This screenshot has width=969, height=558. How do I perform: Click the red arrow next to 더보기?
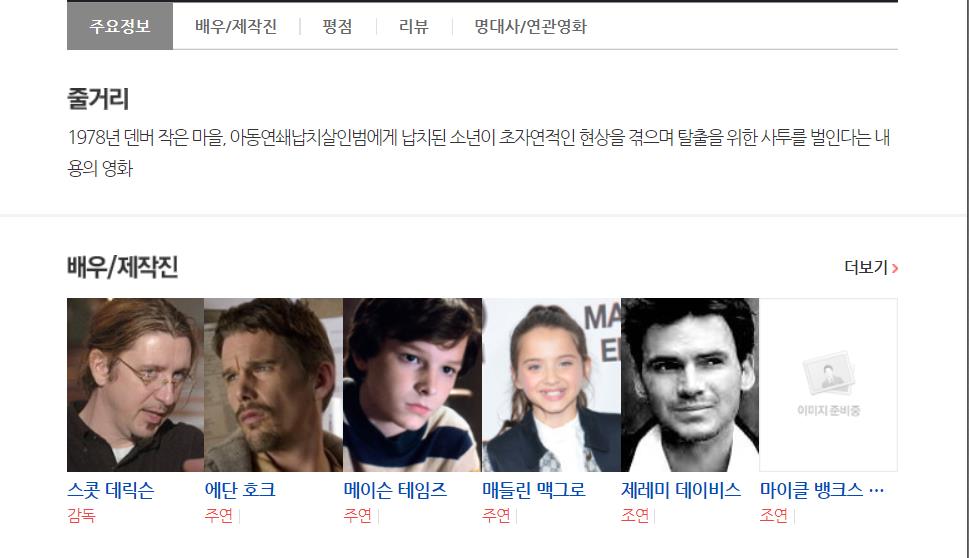895,268
